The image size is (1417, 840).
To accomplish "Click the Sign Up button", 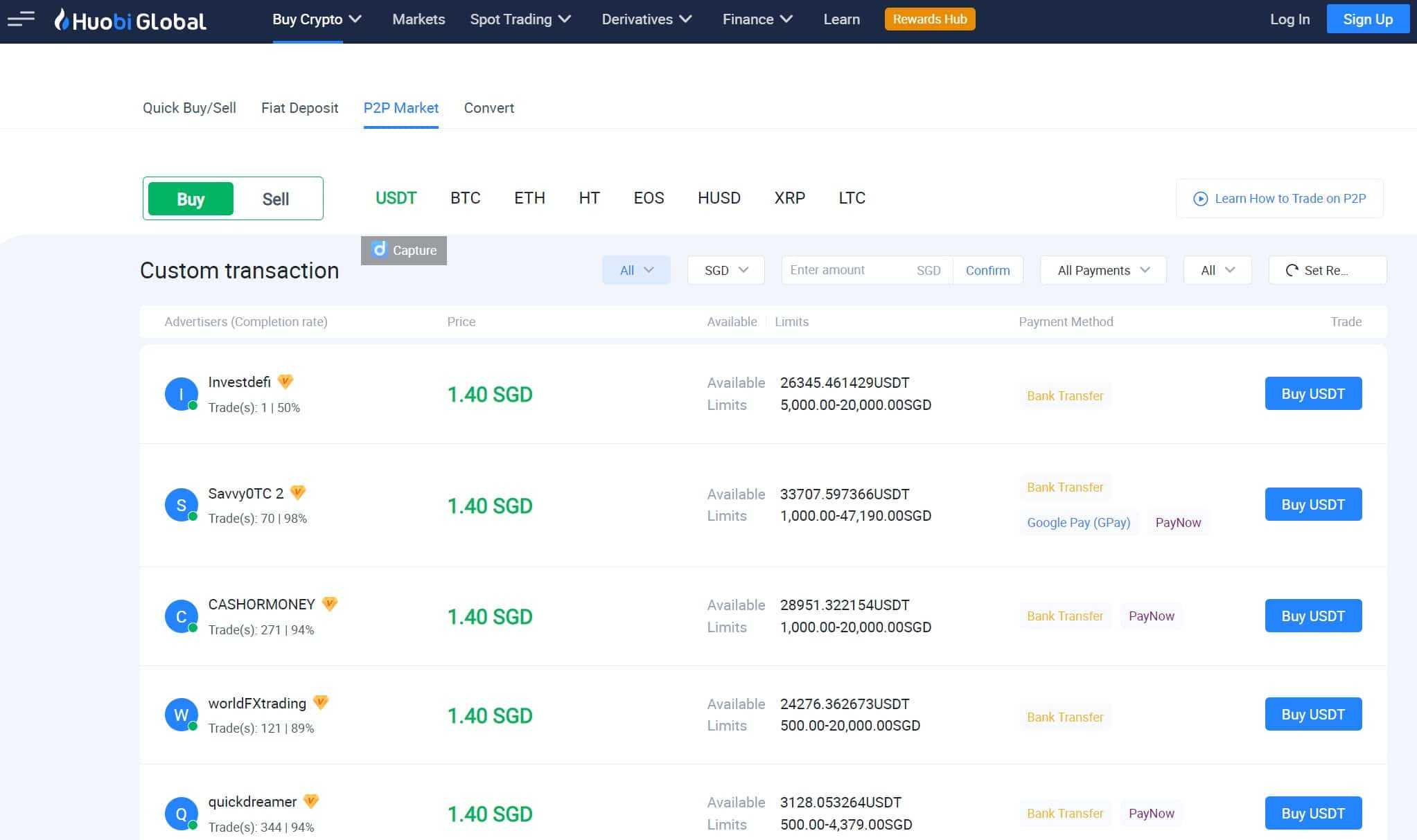I will pyautogui.click(x=1367, y=19).
